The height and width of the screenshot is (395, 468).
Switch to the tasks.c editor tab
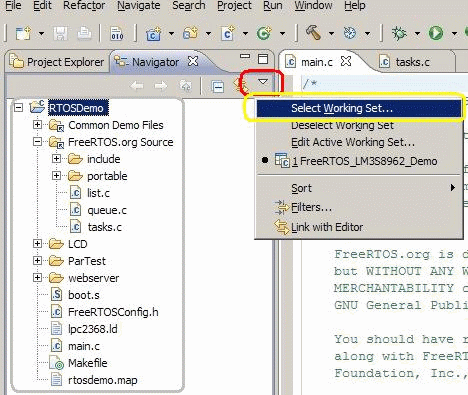(x=412, y=62)
